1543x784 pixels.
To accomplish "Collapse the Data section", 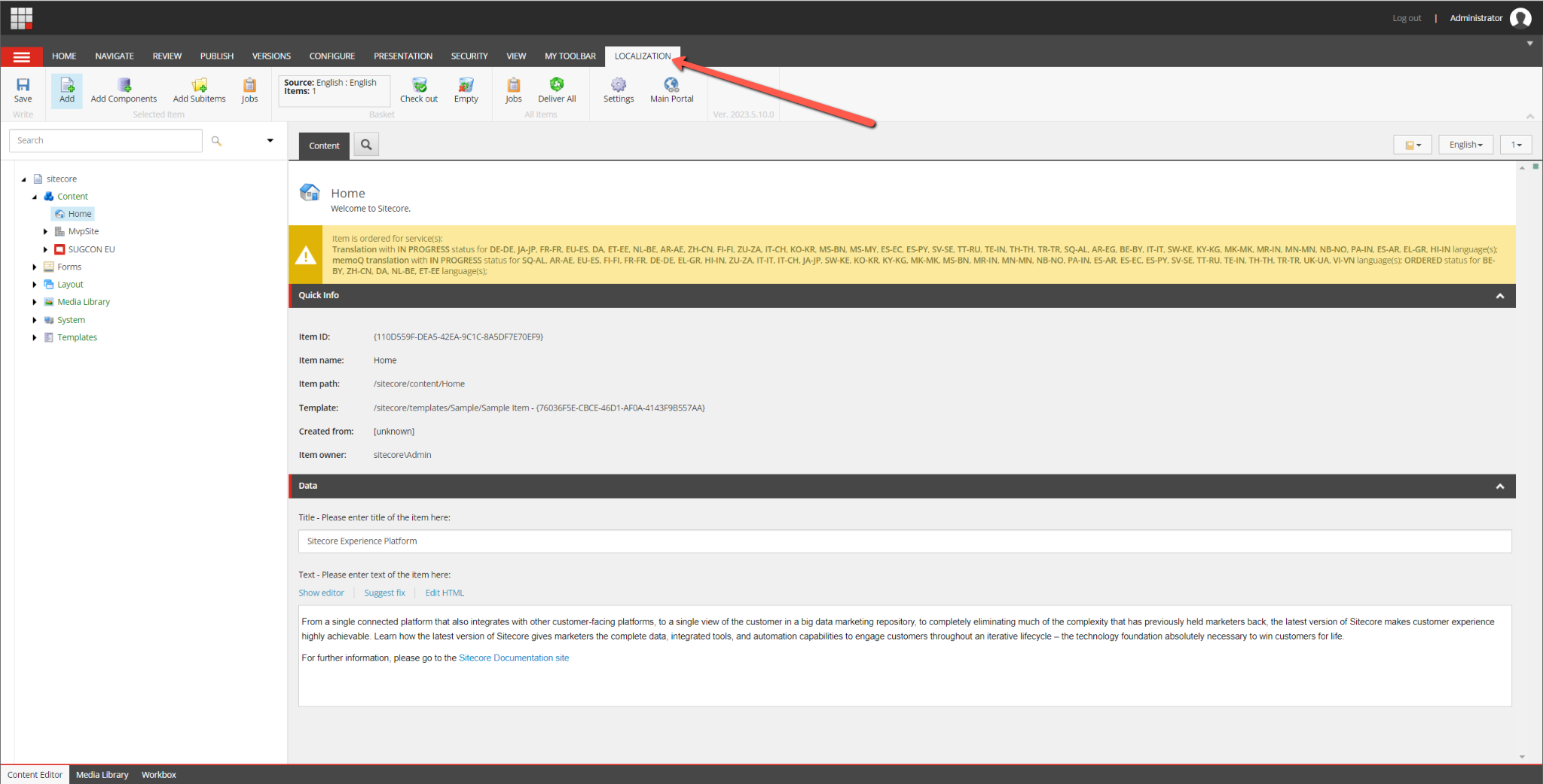I will pos(1500,487).
